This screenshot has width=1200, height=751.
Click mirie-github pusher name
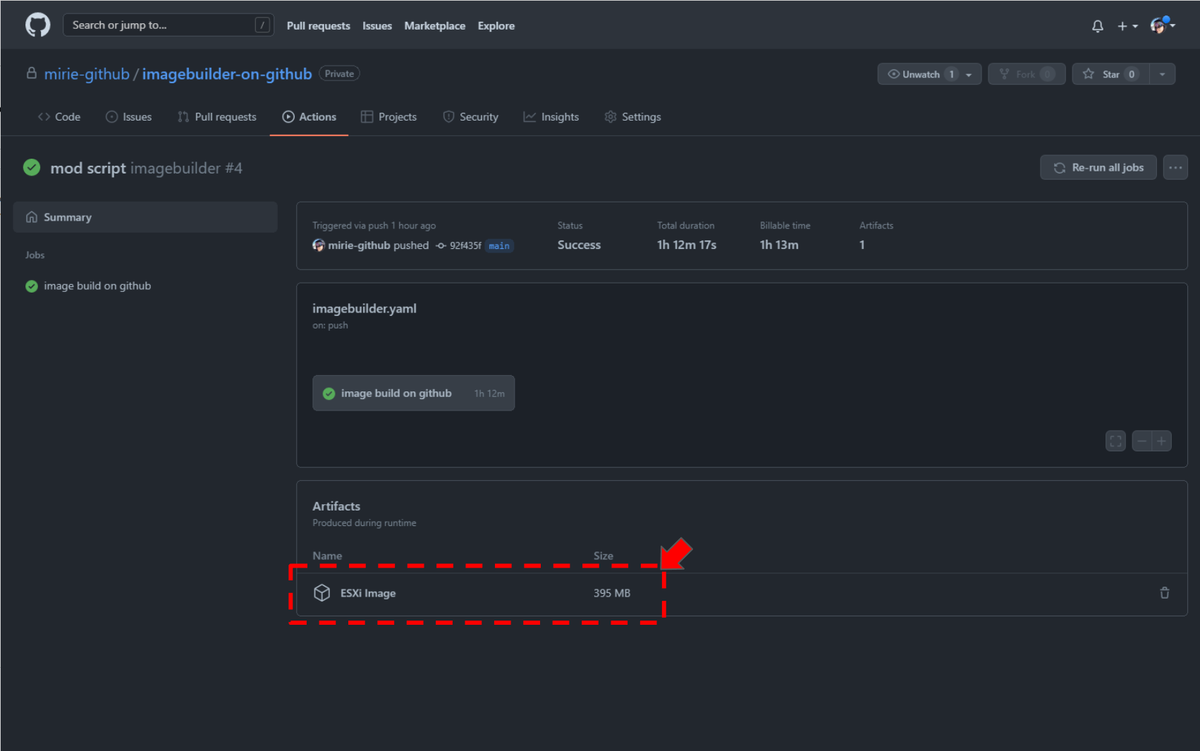(359, 245)
